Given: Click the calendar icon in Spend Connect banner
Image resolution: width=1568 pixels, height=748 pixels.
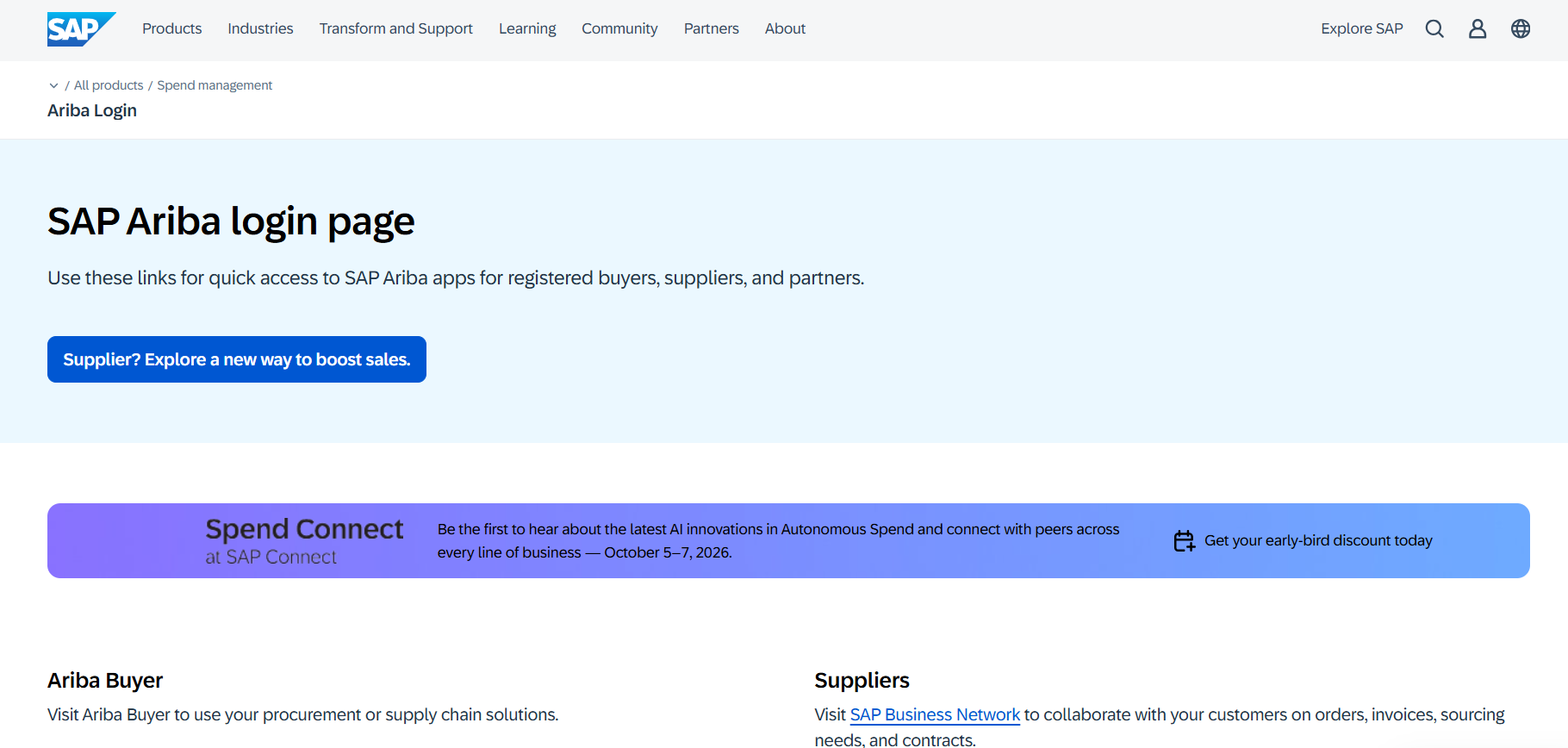Looking at the screenshot, I should point(1185,540).
